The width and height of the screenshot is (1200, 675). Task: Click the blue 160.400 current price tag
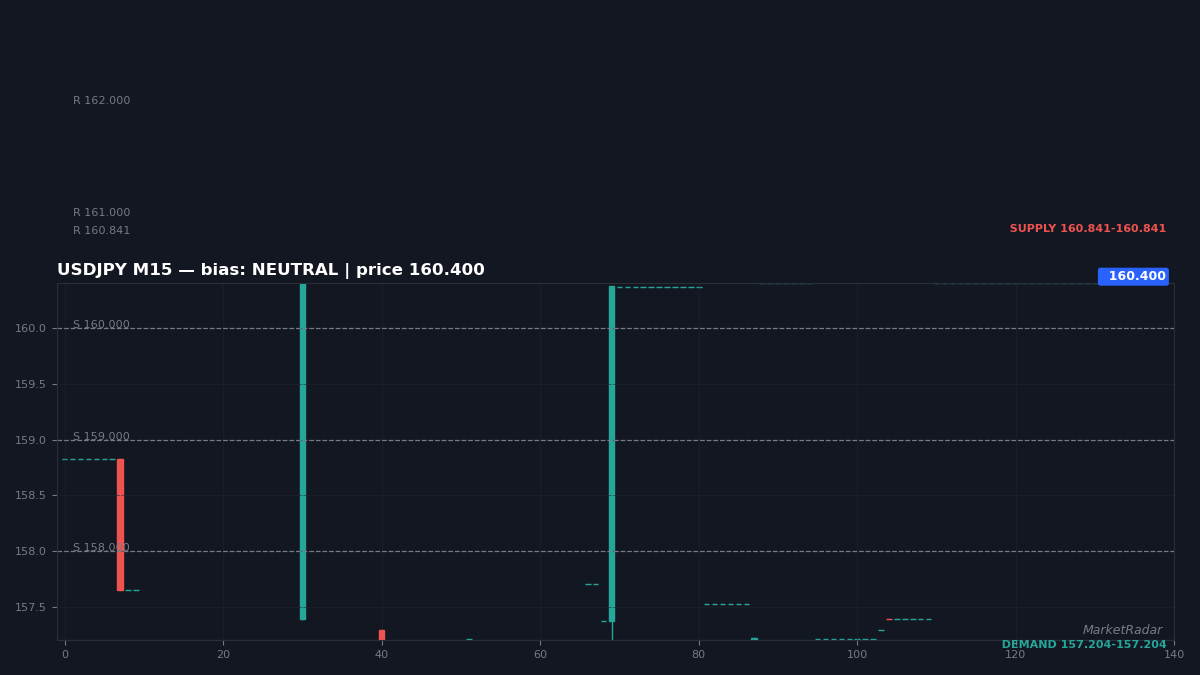pyautogui.click(x=1133, y=276)
